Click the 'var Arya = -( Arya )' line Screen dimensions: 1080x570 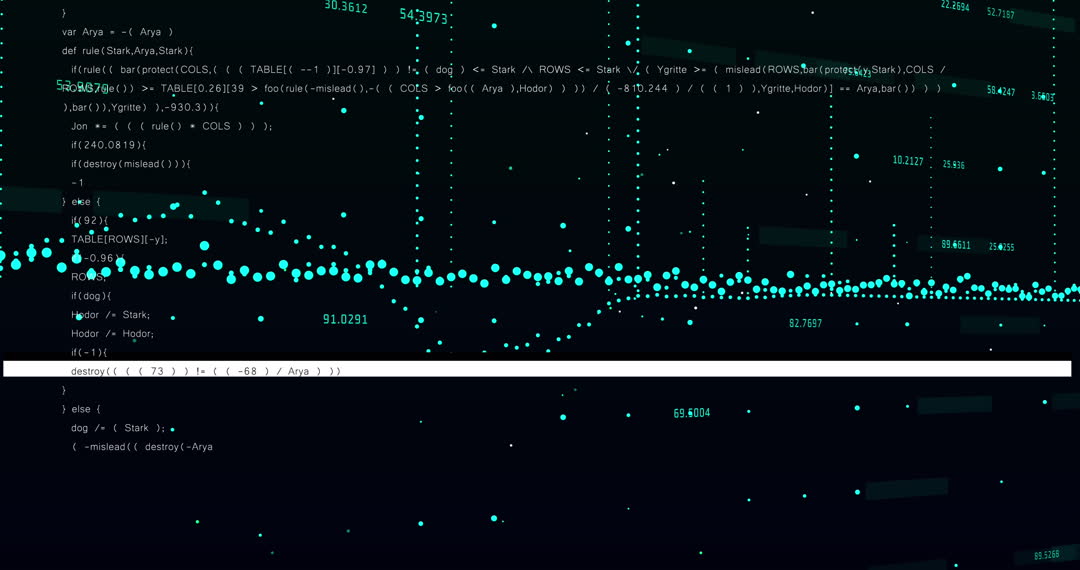(117, 32)
